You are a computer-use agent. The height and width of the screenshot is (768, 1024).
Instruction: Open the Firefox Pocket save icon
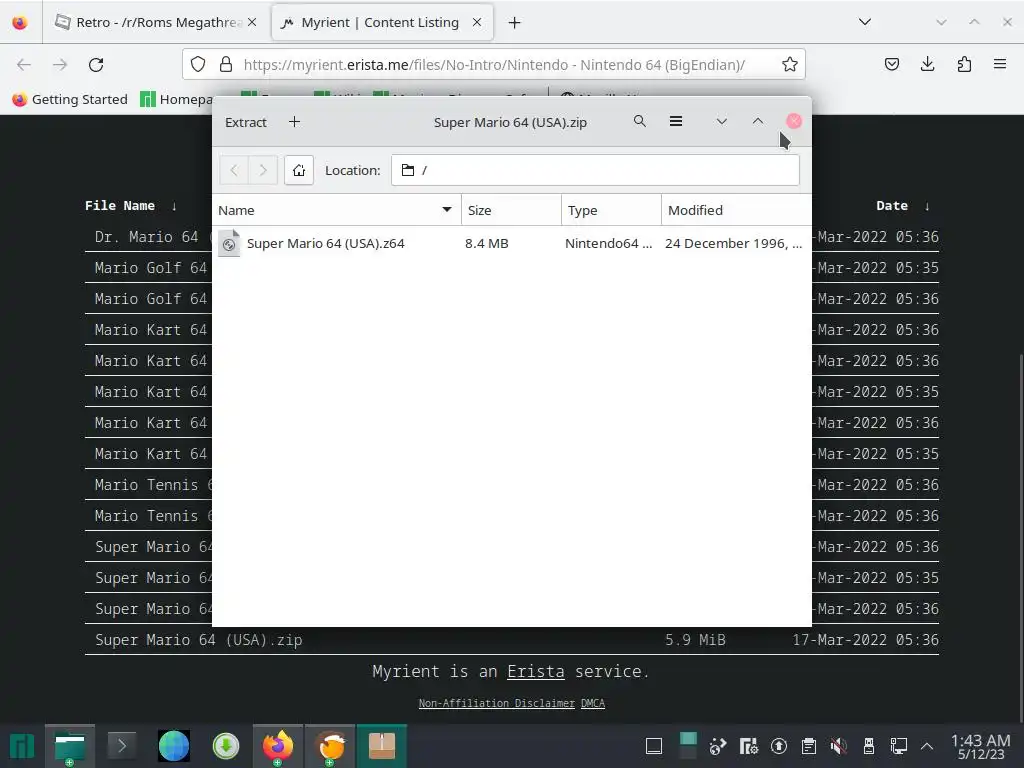click(892, 64)
